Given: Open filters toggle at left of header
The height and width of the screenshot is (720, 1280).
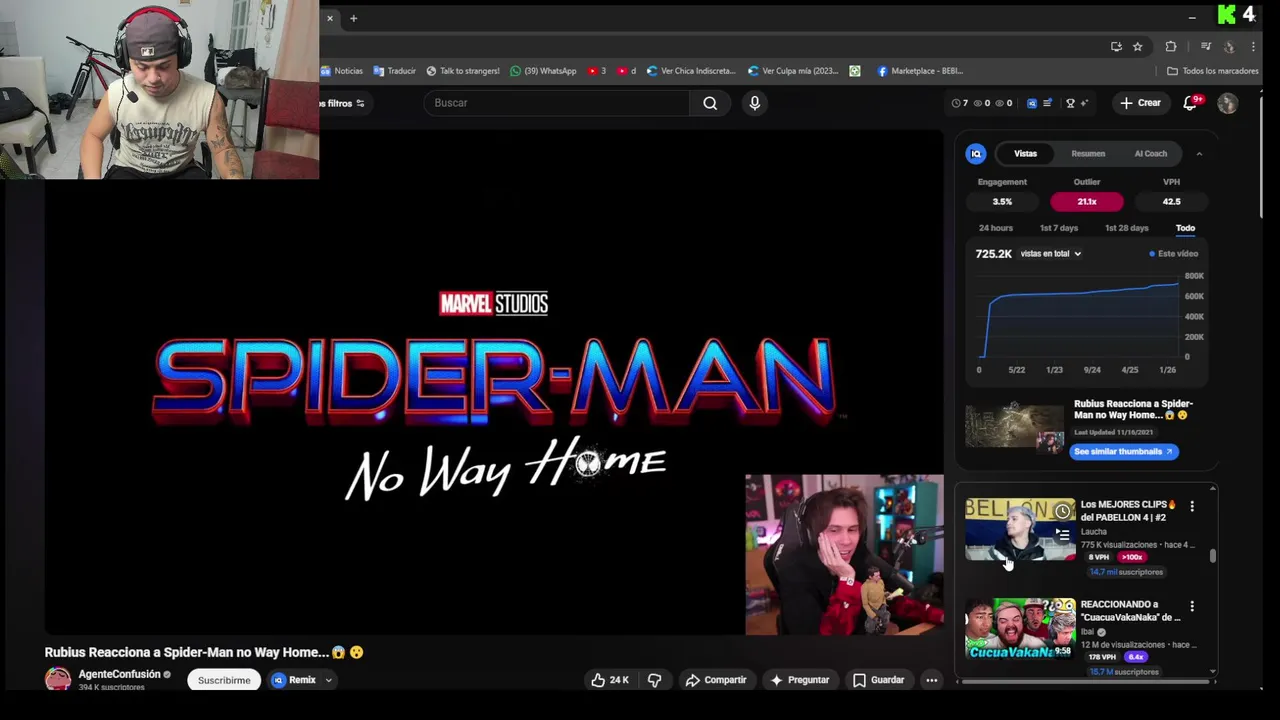Looking at the screenshot, I should (x=343, y=103).
